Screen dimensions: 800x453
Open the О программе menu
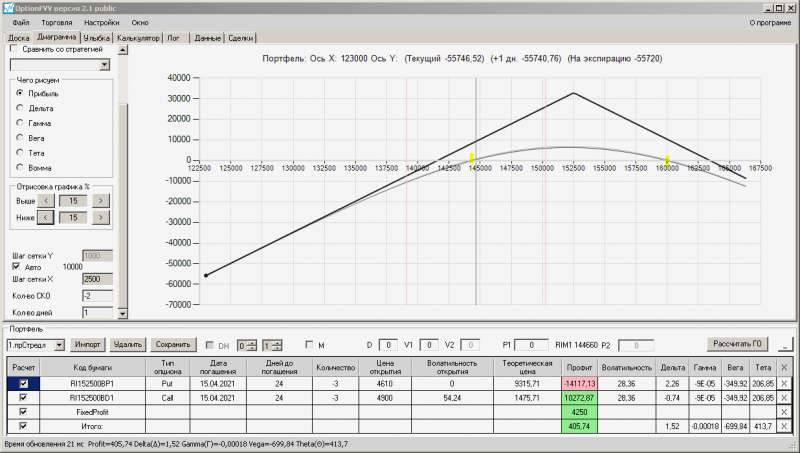(x=770, y=22)
